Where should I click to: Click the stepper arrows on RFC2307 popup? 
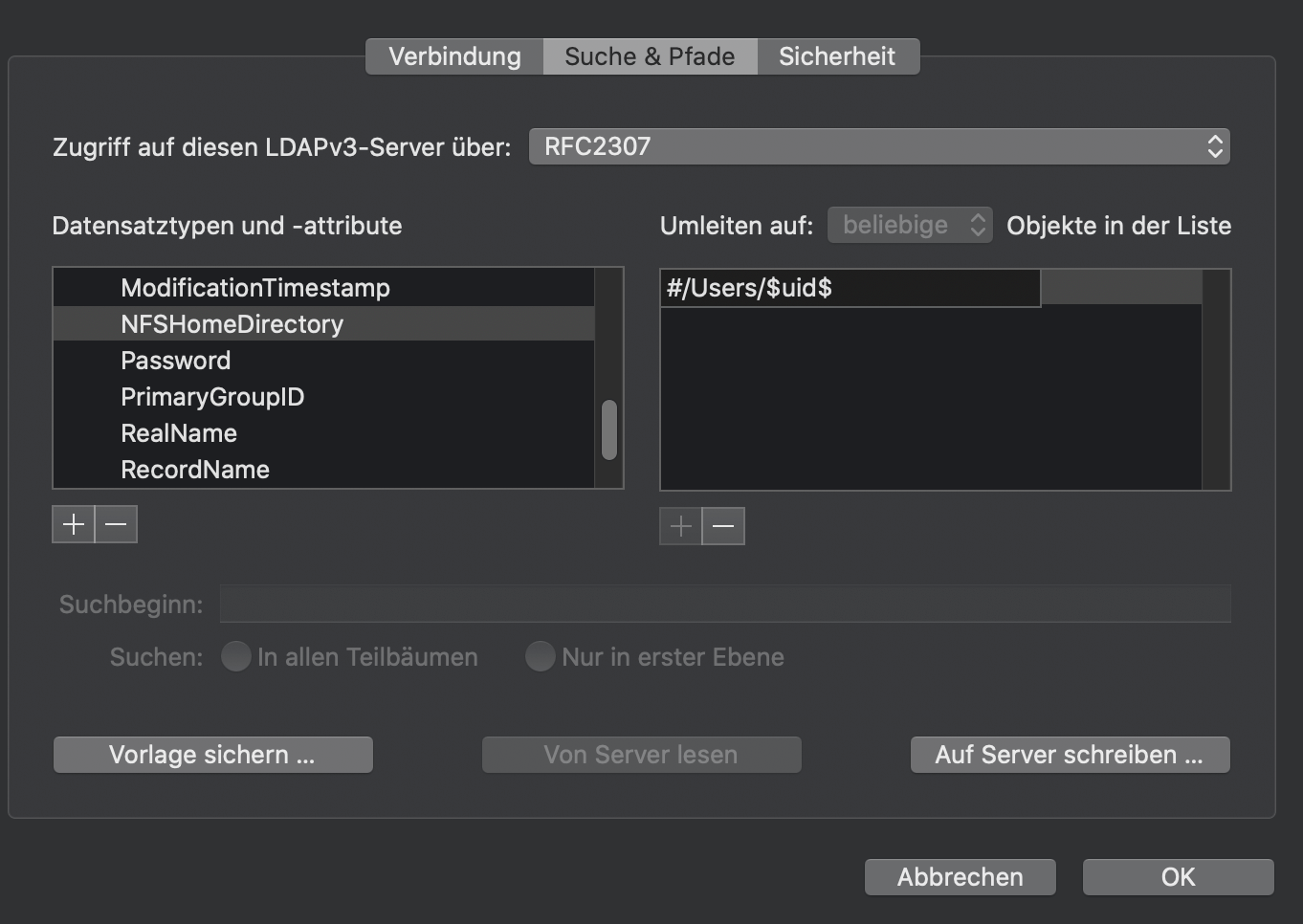click(1215, 146)
